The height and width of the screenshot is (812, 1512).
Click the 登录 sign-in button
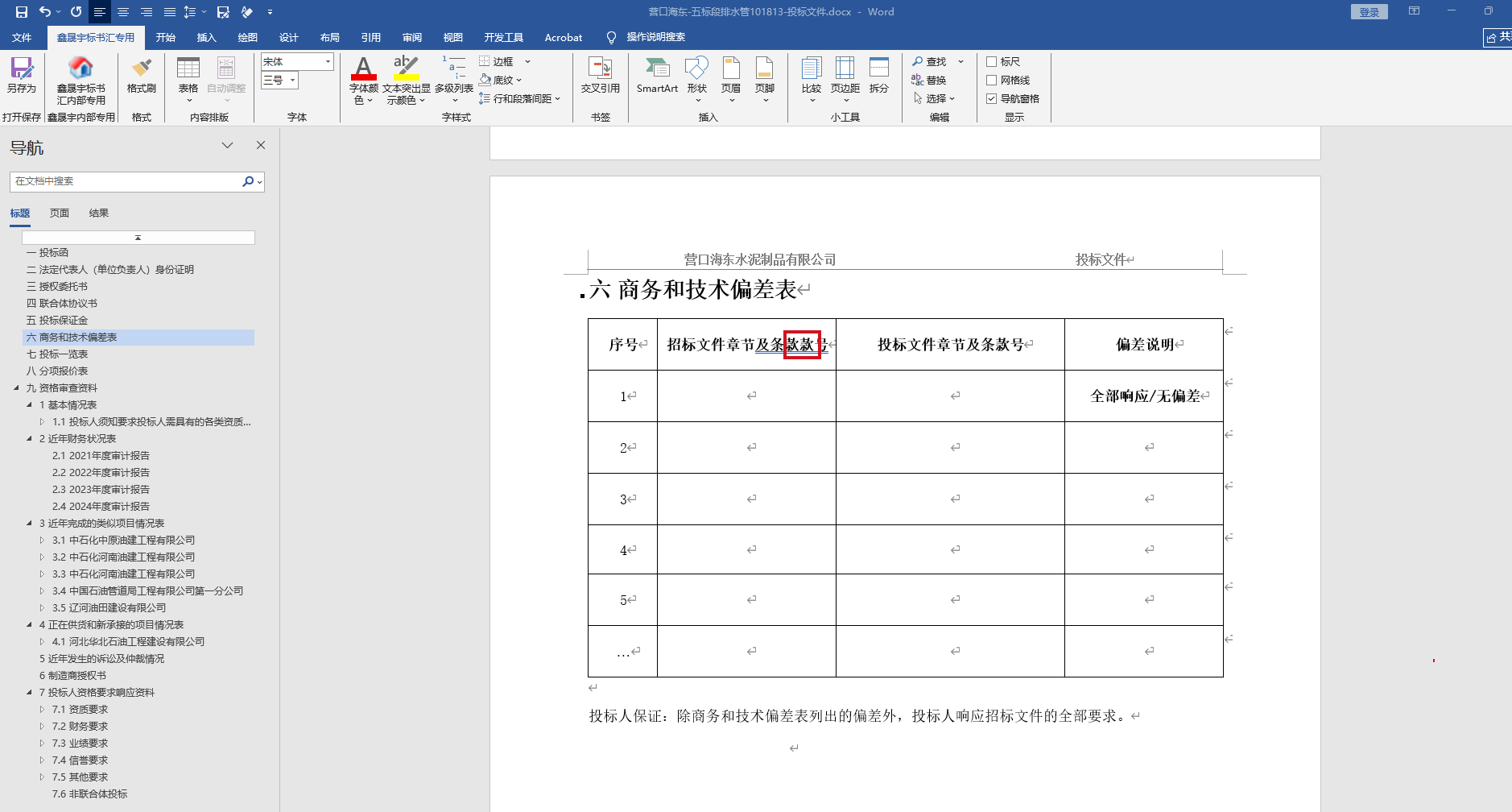click(x=1369, y=12)
